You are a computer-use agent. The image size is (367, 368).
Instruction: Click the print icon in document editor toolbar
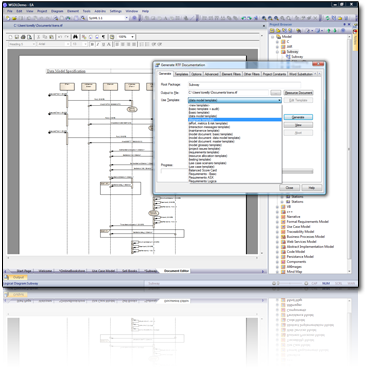[x=23, y=37]
